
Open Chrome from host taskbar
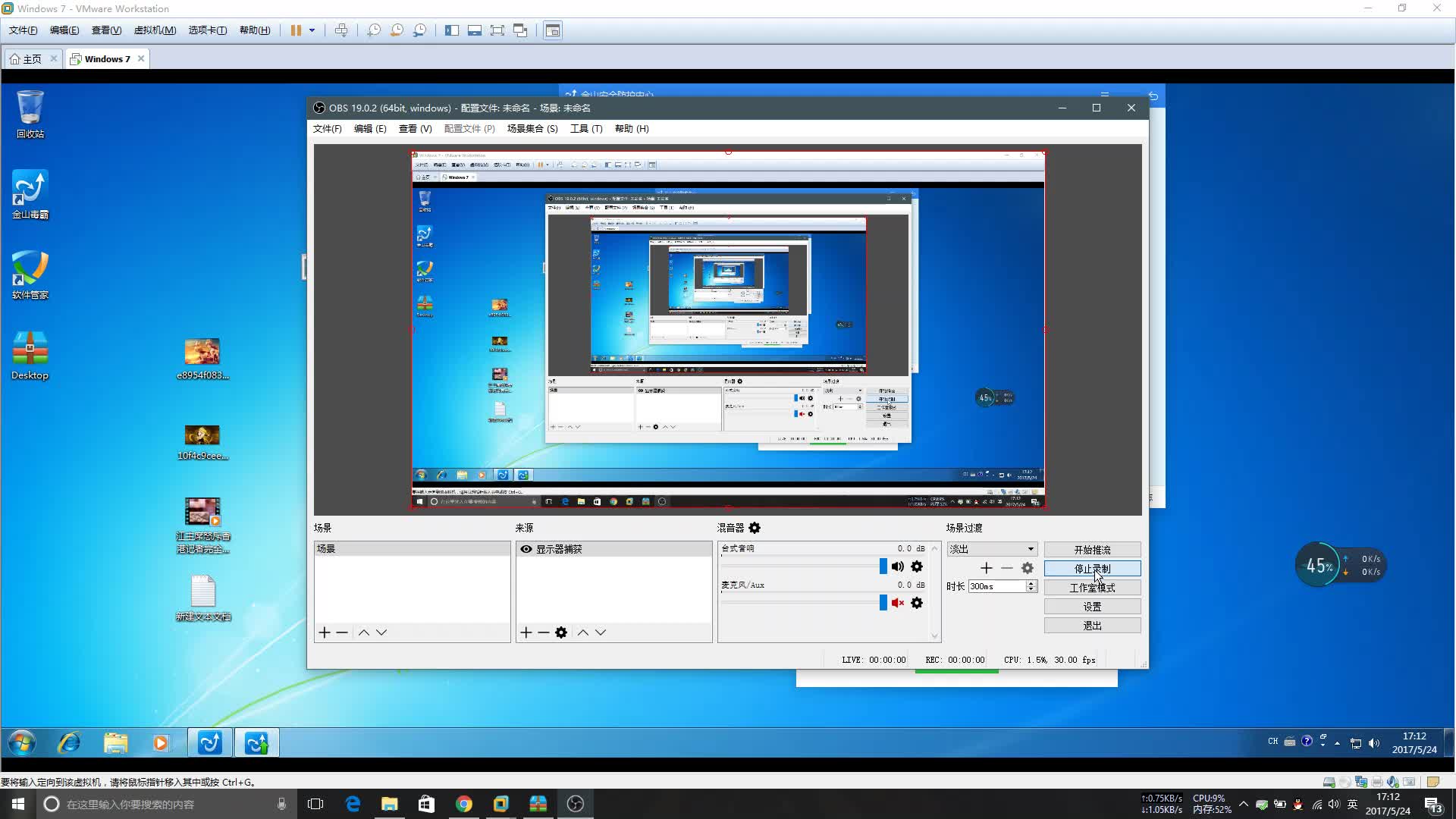464,804
